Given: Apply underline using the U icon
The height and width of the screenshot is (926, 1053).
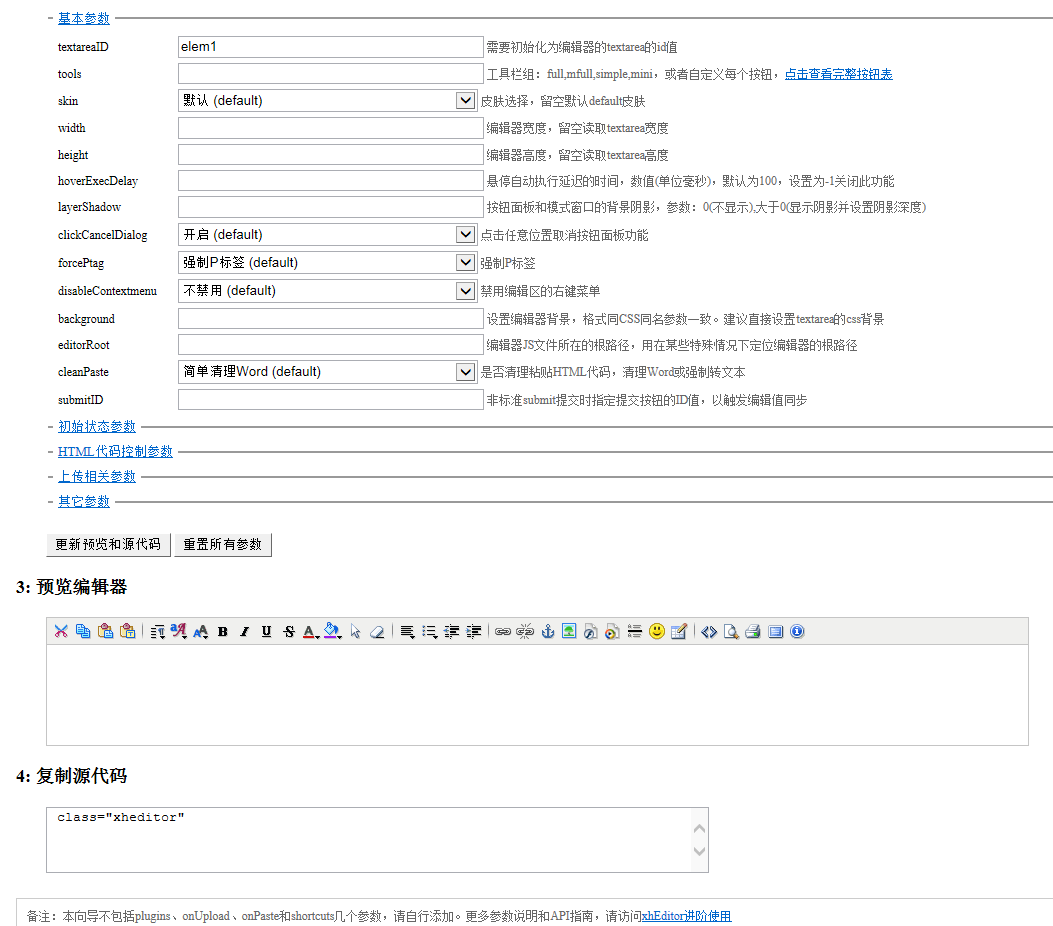Looking at the screenshot, I should (x=266, y=631).
